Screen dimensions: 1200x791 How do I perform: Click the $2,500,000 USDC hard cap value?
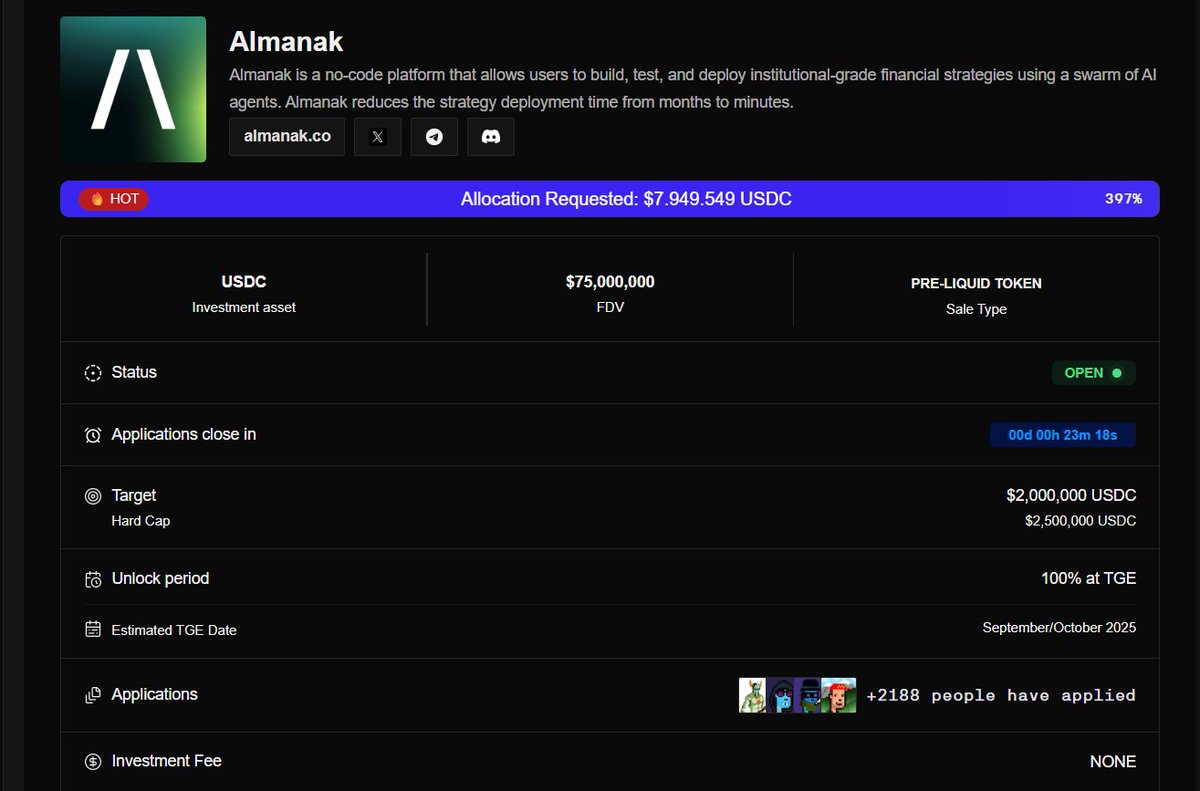1080,521
